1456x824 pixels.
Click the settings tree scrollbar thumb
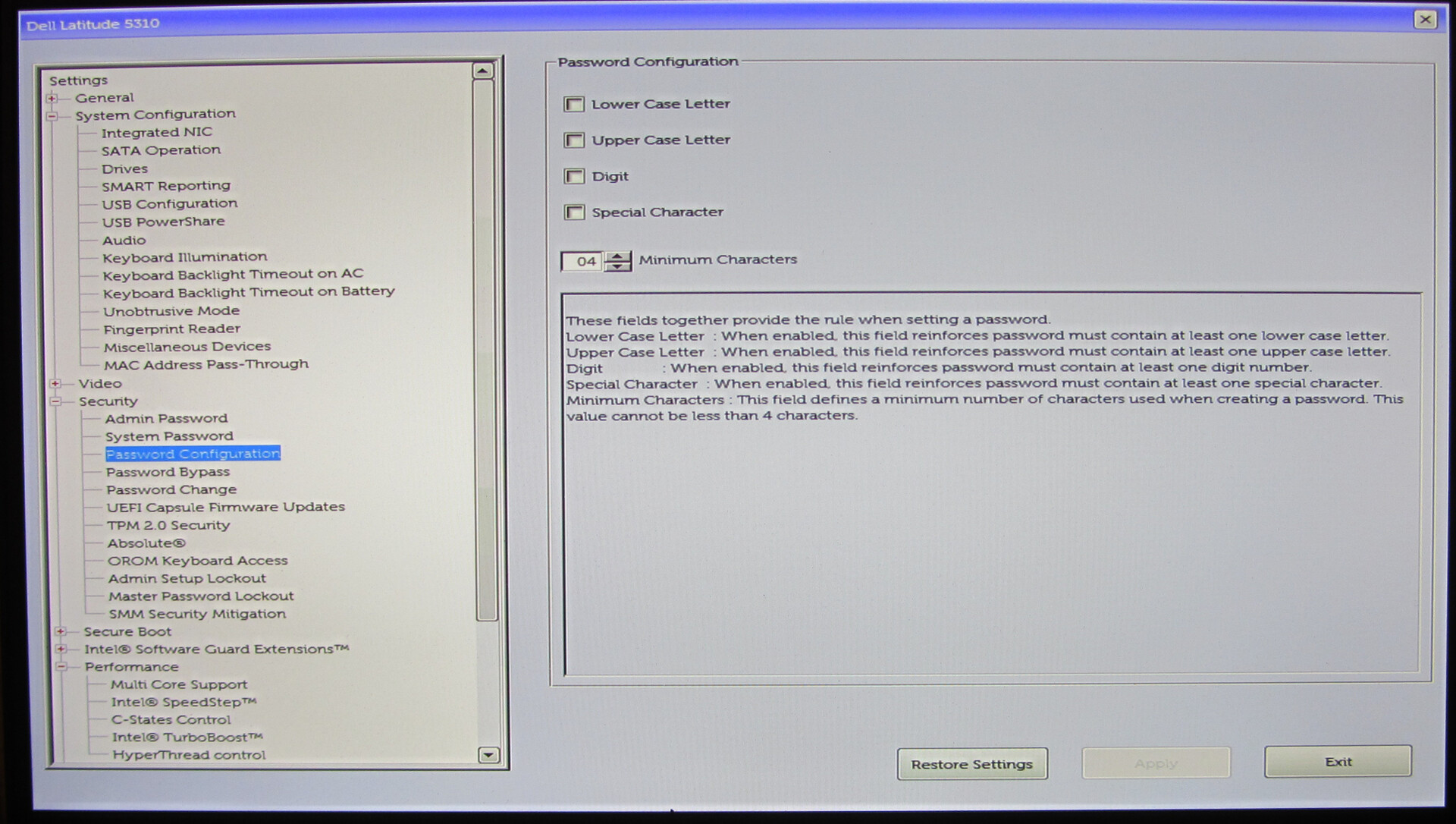485,349
